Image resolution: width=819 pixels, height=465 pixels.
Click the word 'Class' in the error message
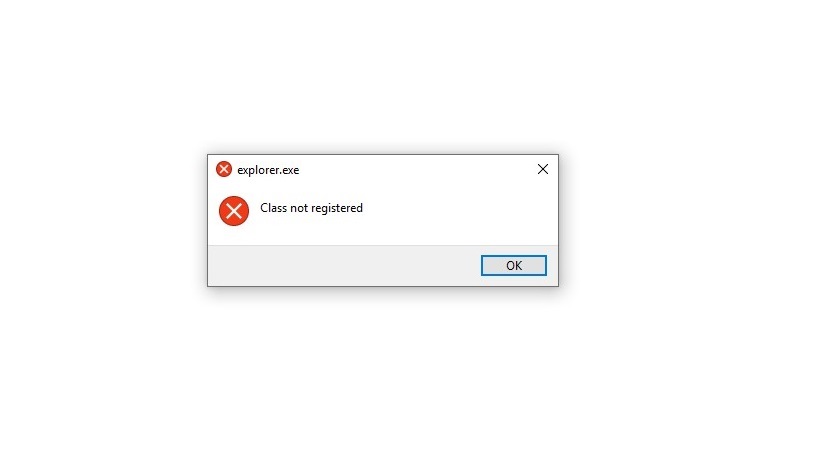(274, 208)
